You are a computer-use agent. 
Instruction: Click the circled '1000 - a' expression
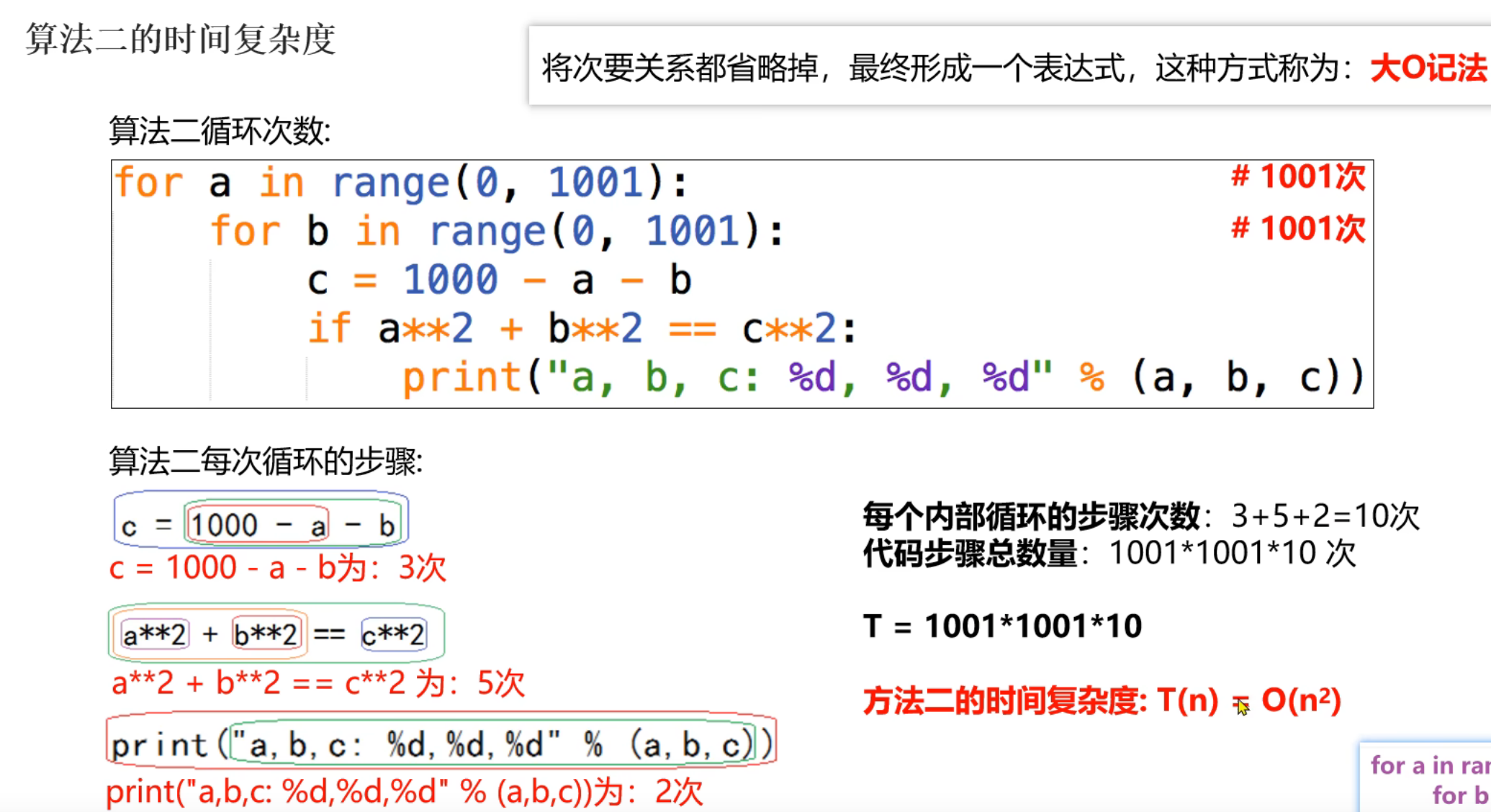pos(258,525)
